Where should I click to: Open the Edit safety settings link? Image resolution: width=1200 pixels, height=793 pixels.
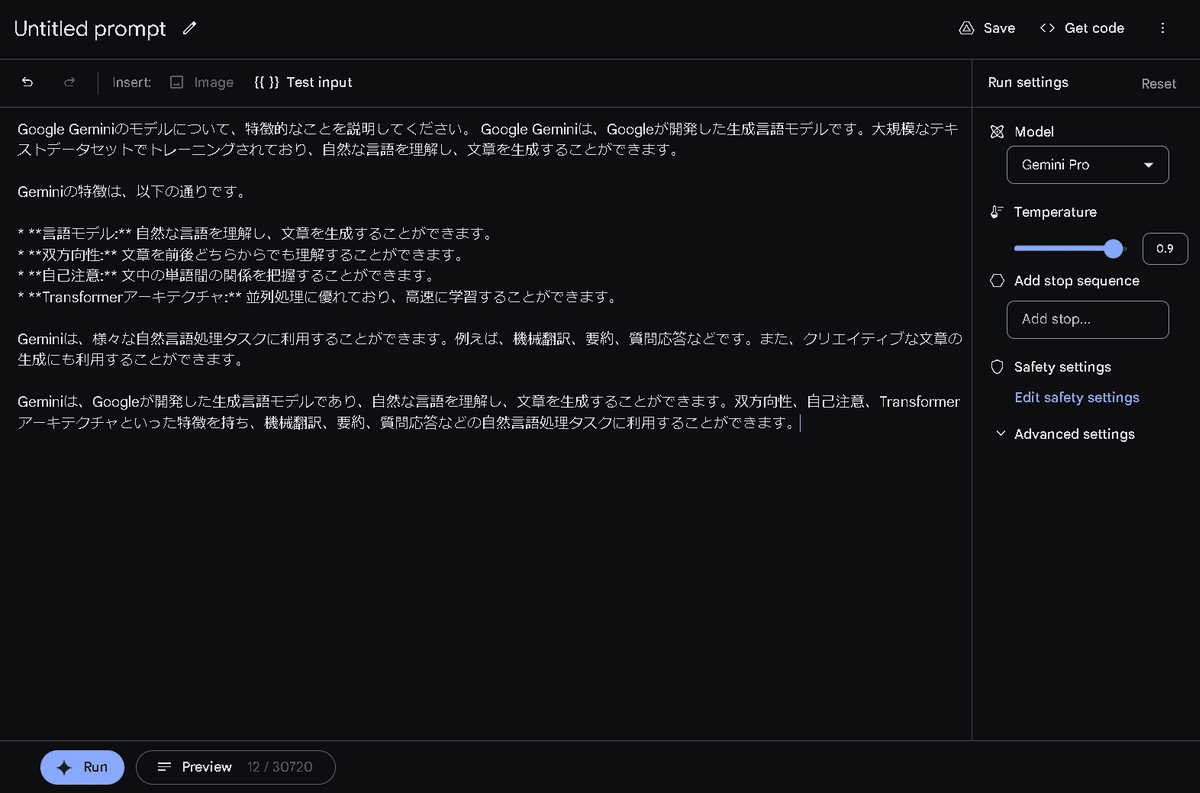pyautogui.click(x=1076, y=397)
